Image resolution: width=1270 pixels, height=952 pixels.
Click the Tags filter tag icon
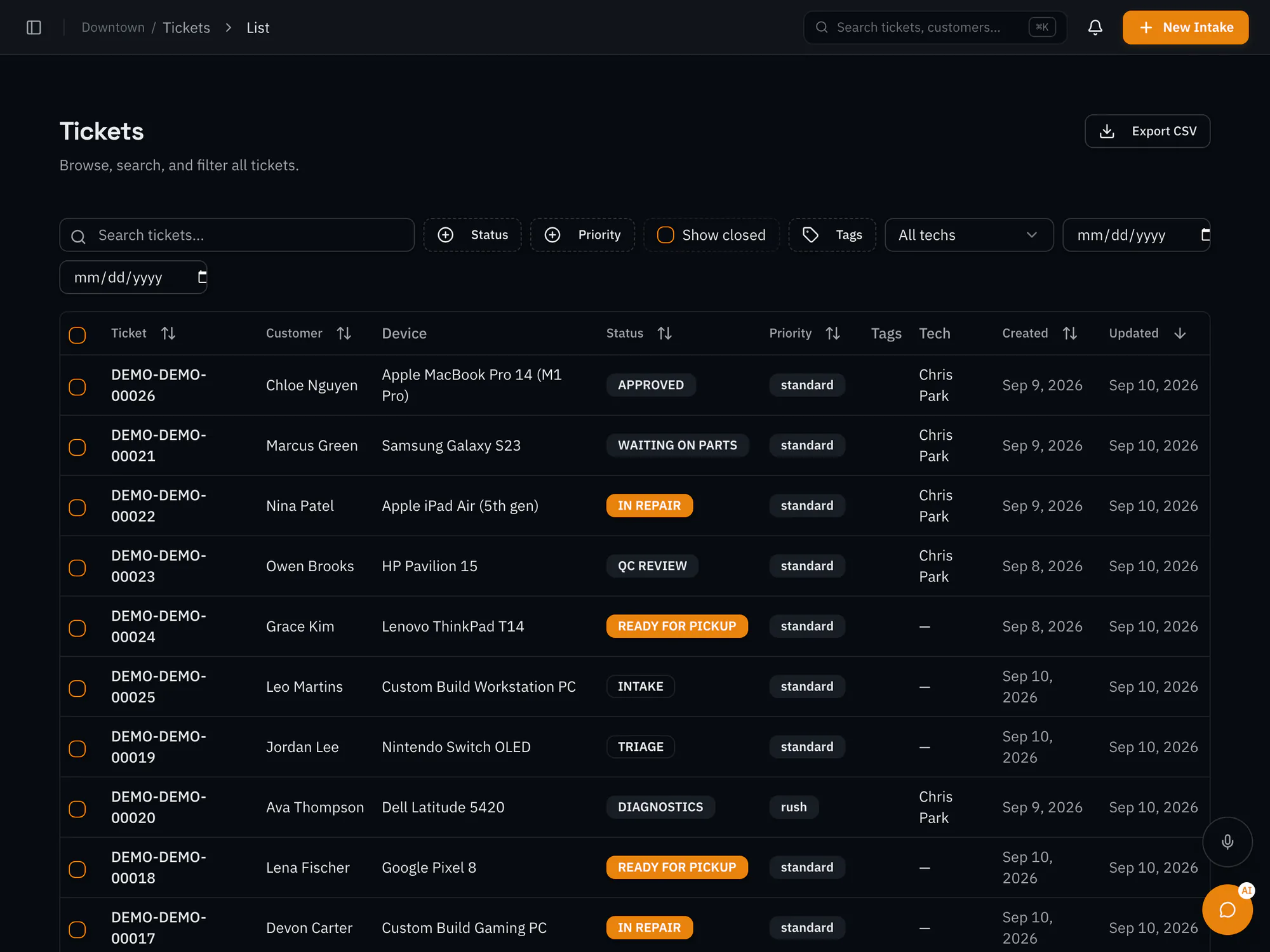tap(810, 235)
